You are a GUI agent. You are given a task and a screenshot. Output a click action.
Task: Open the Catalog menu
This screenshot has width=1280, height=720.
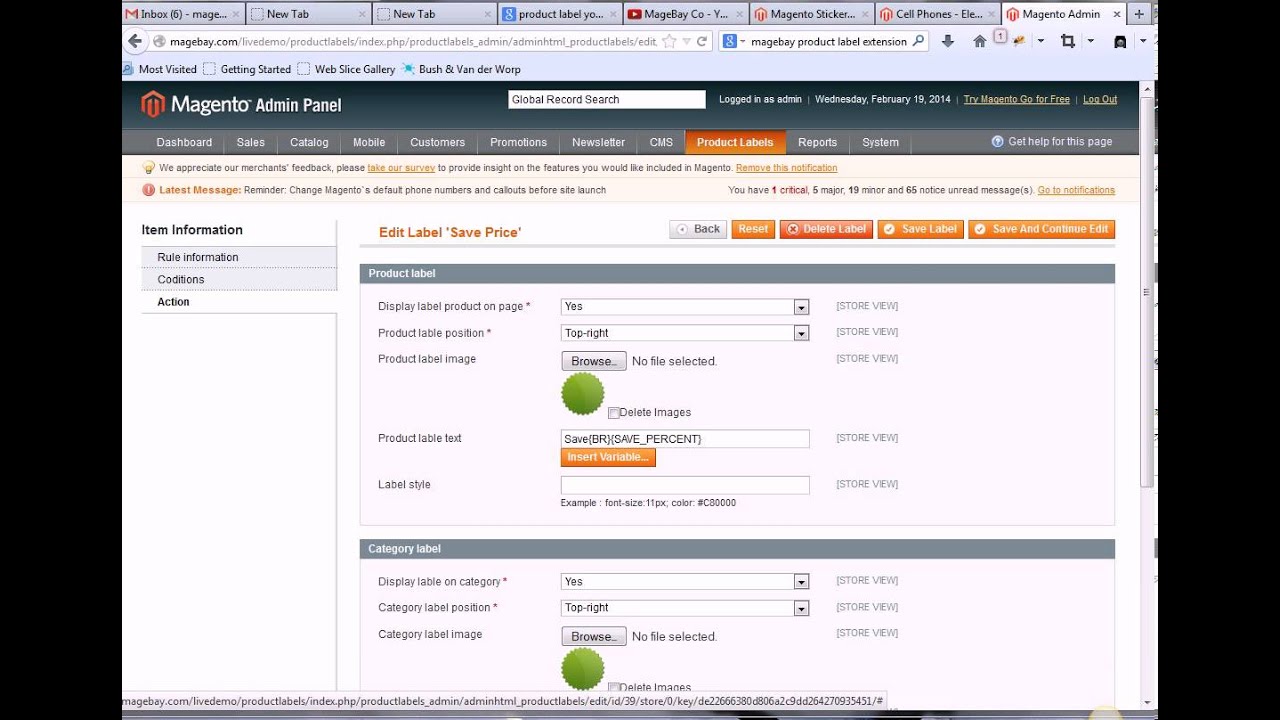309,142
